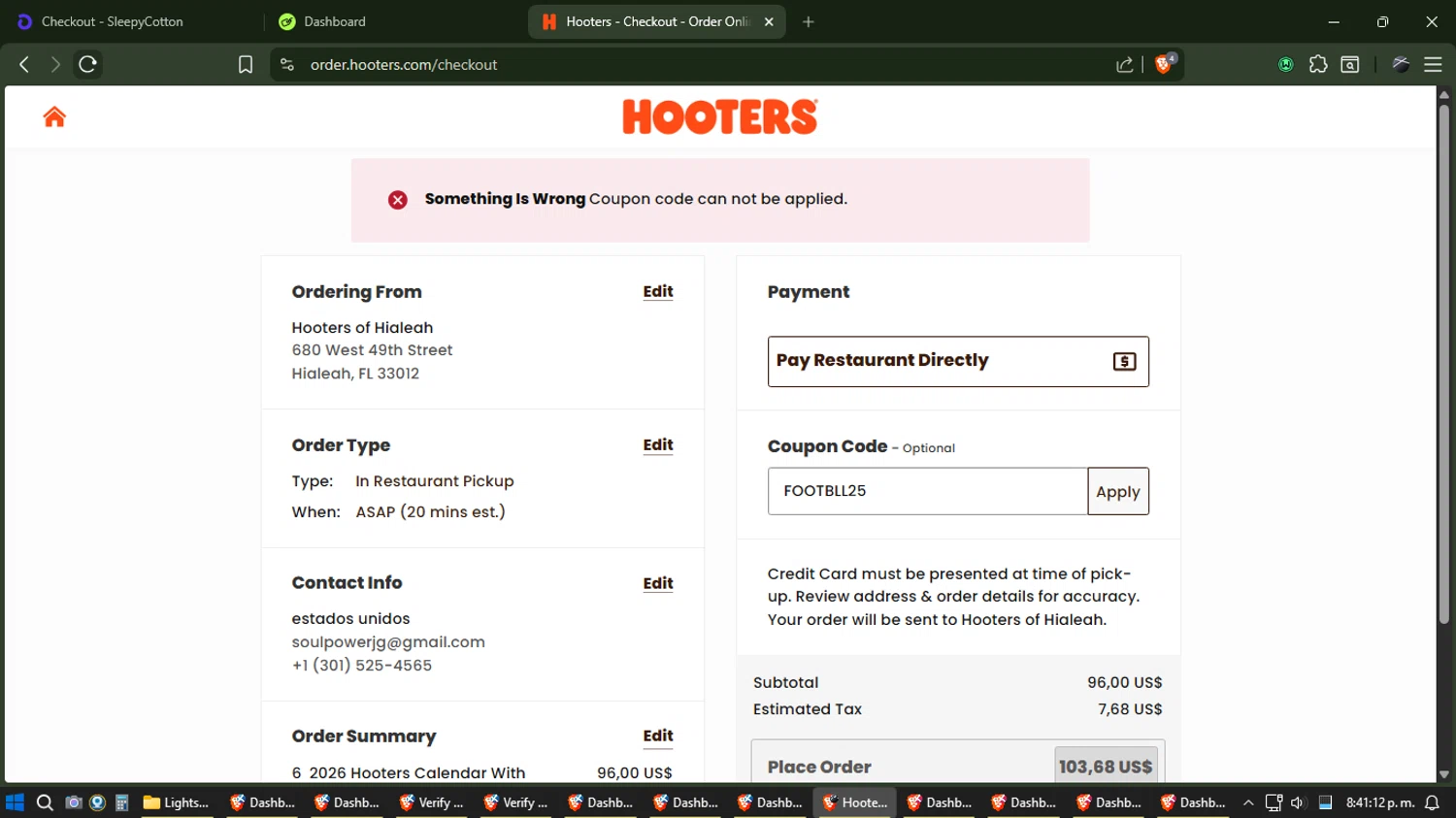Go back with the browser back arrow
1456x818 pixels.
tap(24, 64)
